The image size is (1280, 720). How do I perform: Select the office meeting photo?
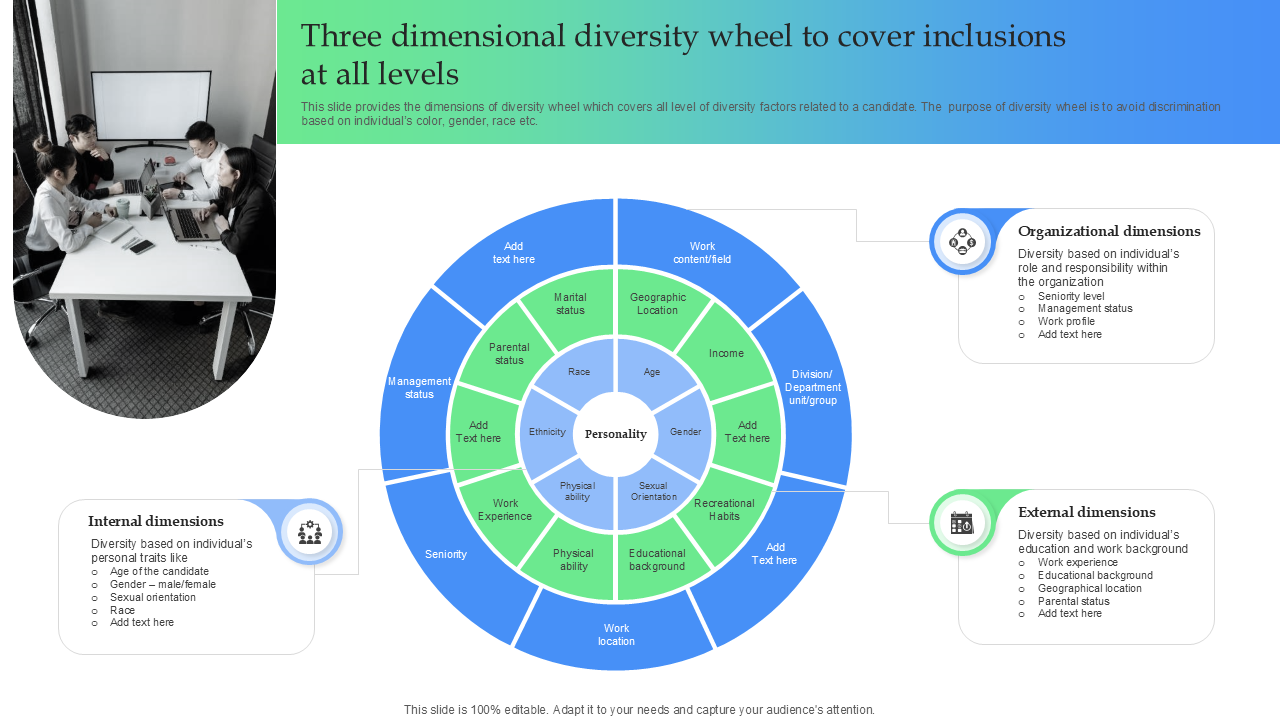(144, 208)
